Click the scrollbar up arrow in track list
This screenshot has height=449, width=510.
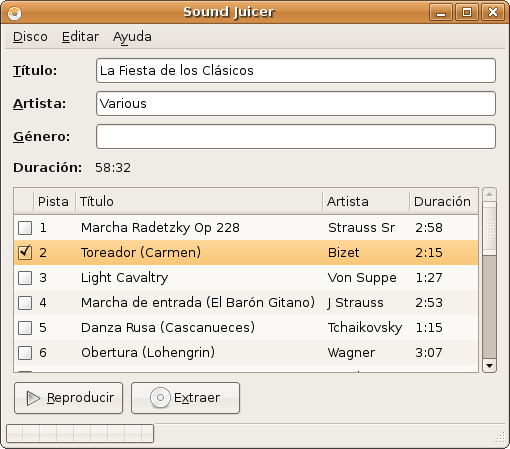click(489, 194)
